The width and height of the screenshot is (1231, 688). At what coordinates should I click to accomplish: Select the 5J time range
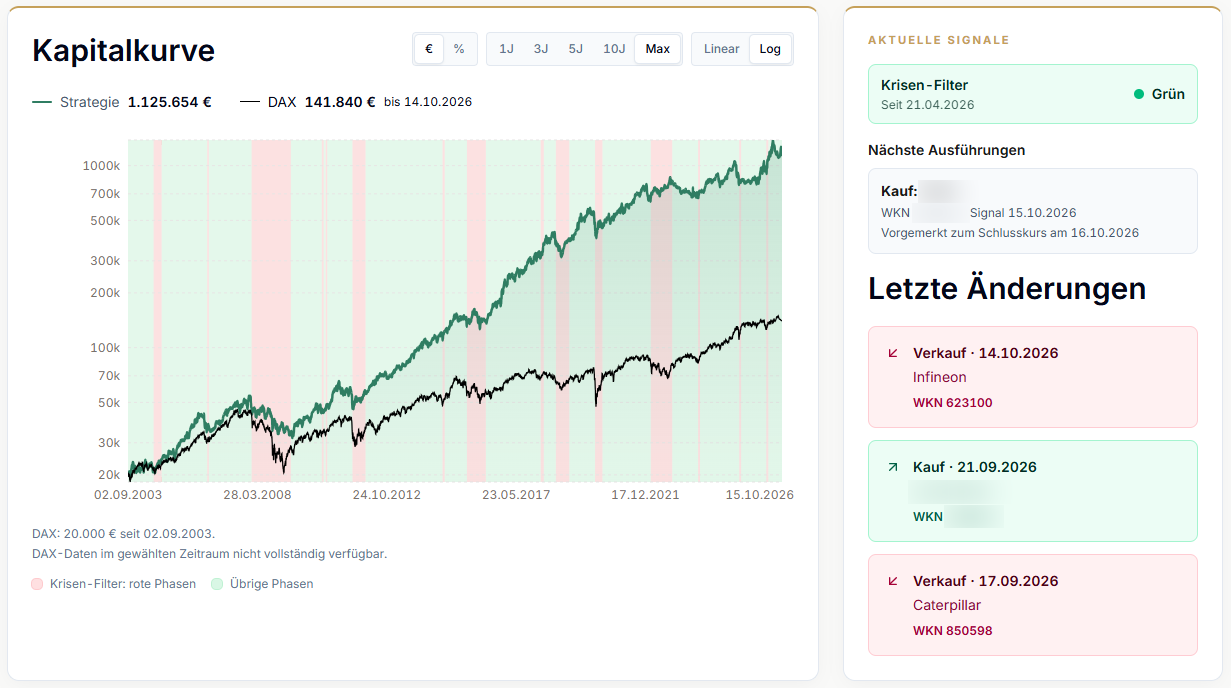click(576, 49)
